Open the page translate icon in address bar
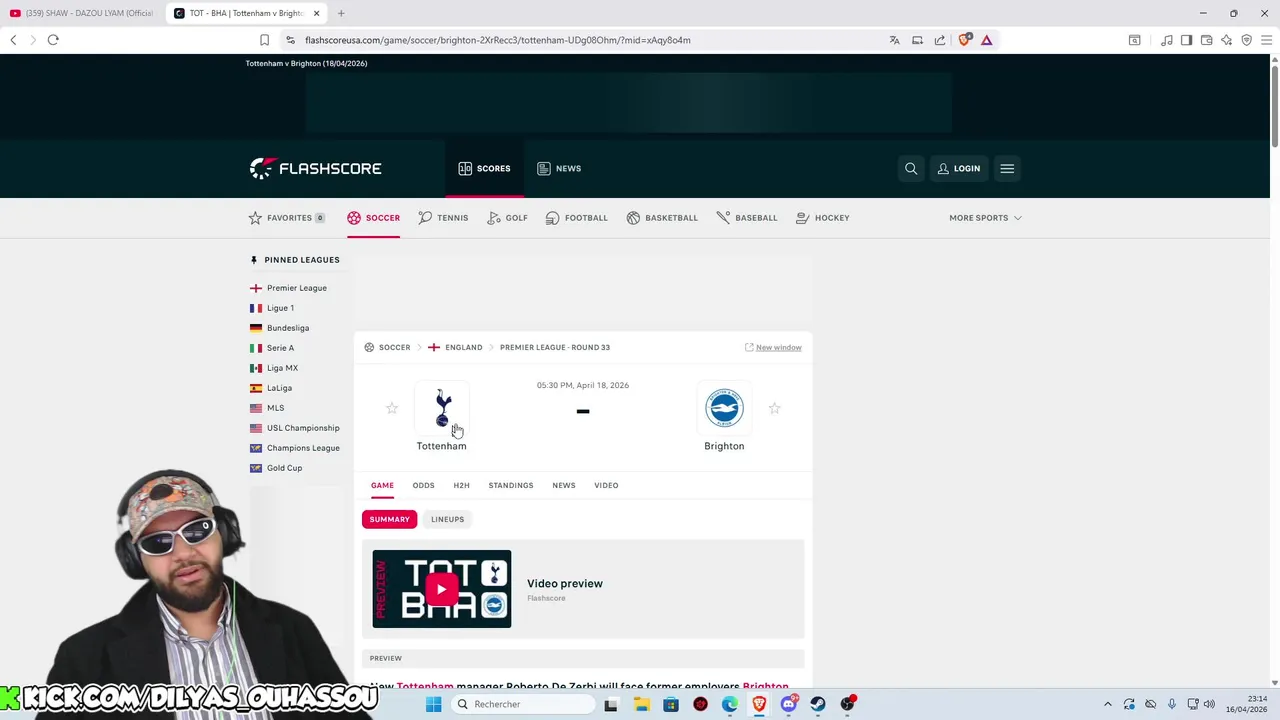Viewport: 1280px width, 720px height. pos(894,40)
